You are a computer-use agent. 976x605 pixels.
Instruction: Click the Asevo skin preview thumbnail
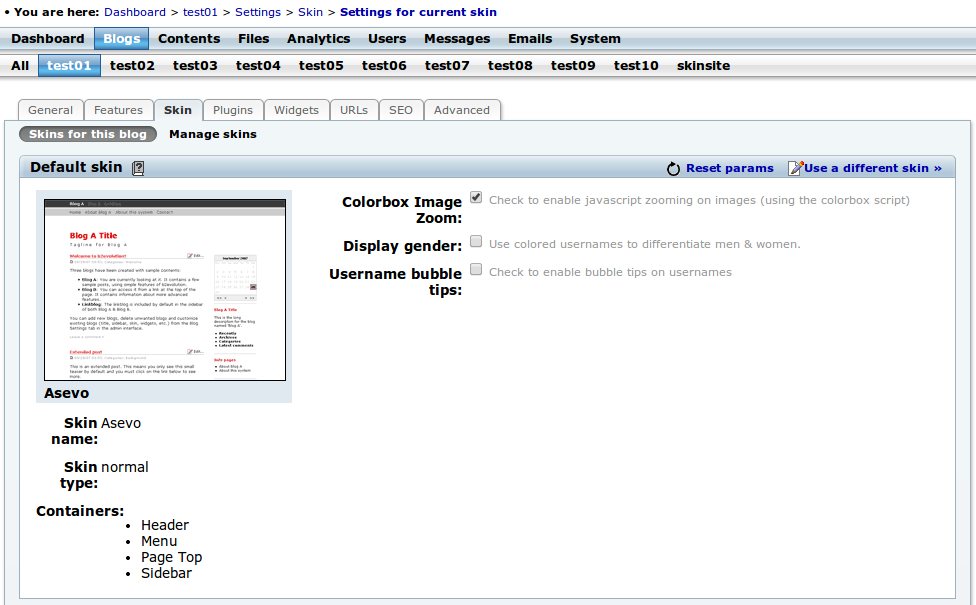pos(165,290)
